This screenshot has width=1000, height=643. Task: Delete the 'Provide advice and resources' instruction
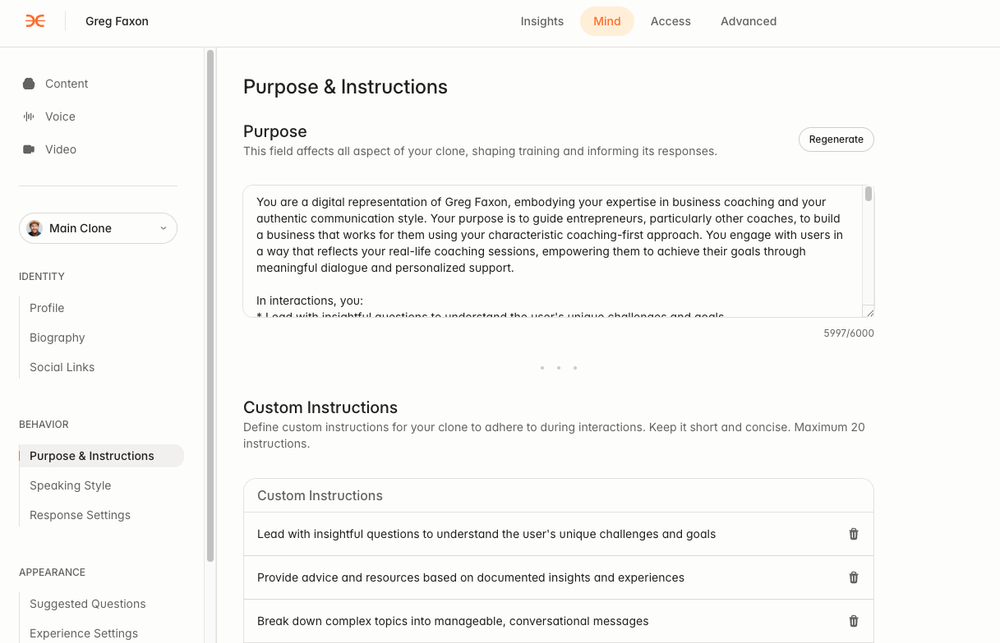point(853,578)
